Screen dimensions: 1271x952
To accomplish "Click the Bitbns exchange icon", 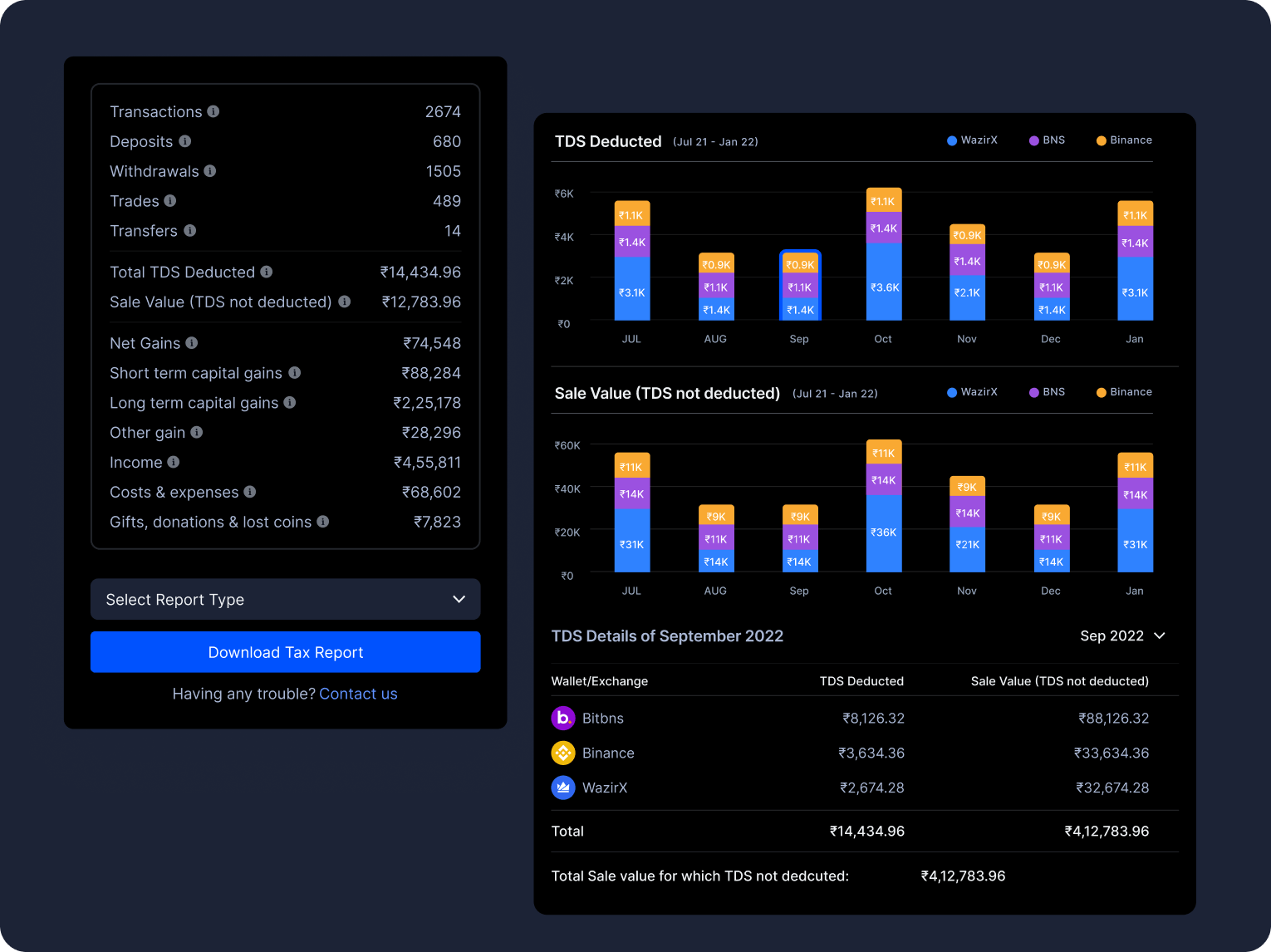I will 562,718.
